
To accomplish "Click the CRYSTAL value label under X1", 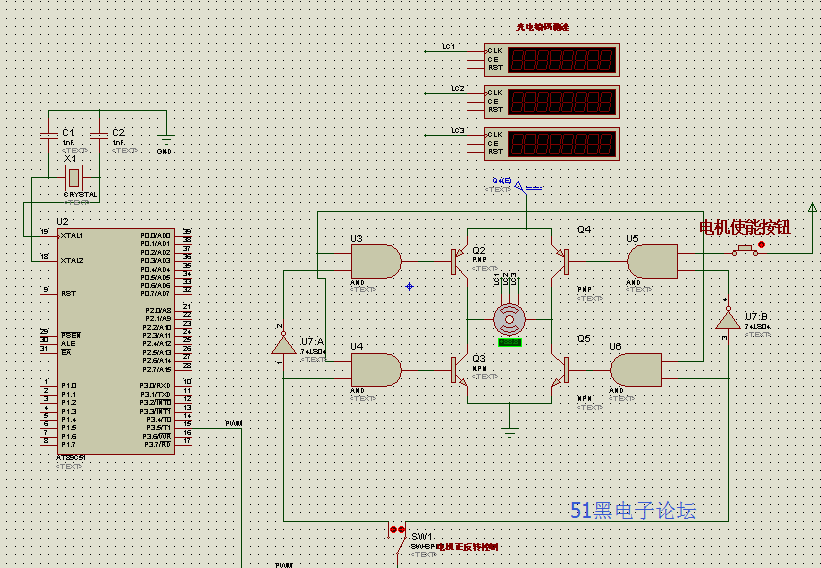I will click(80, 195).
